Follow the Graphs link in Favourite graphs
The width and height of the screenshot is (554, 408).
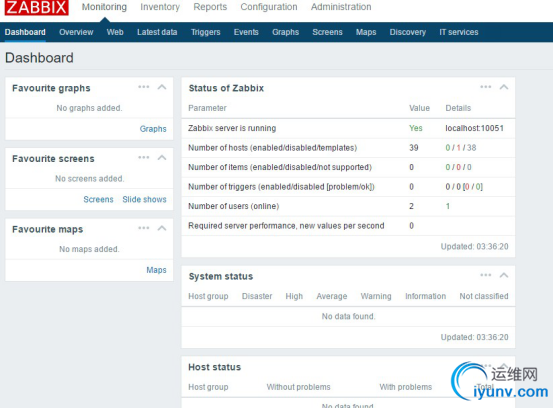[x=153, y=129]
